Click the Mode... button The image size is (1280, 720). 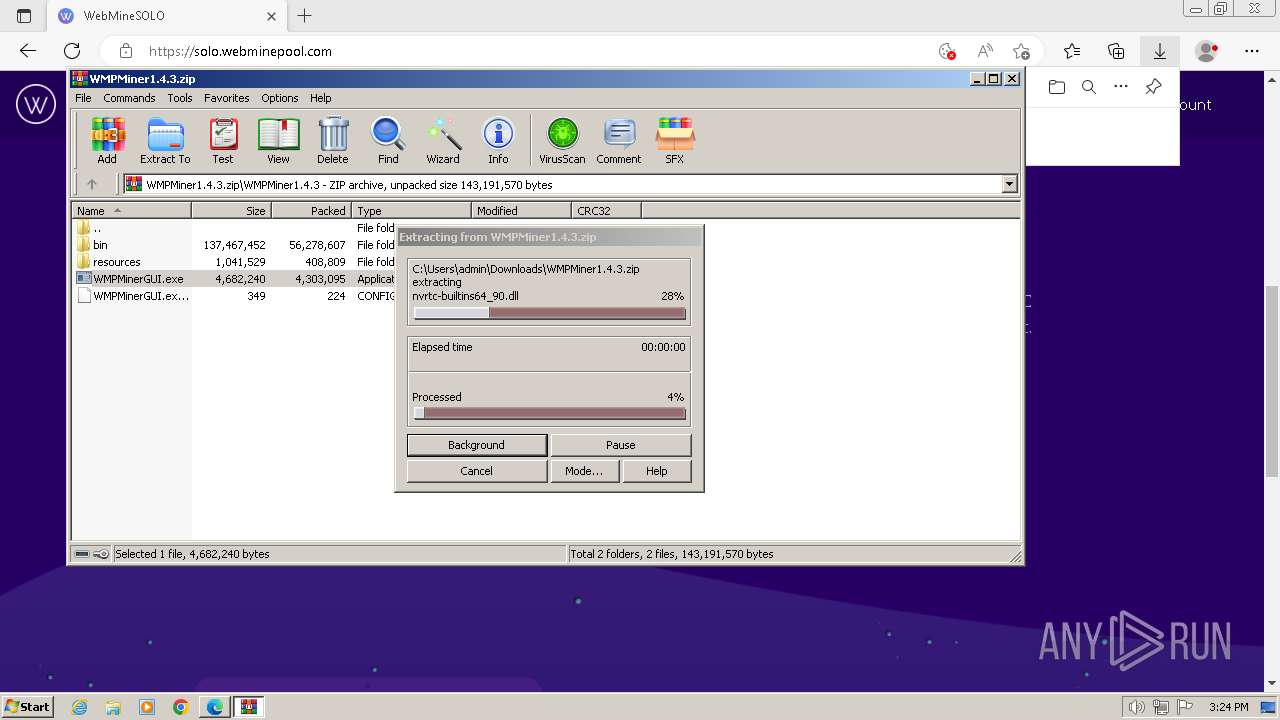coord(584,471)
